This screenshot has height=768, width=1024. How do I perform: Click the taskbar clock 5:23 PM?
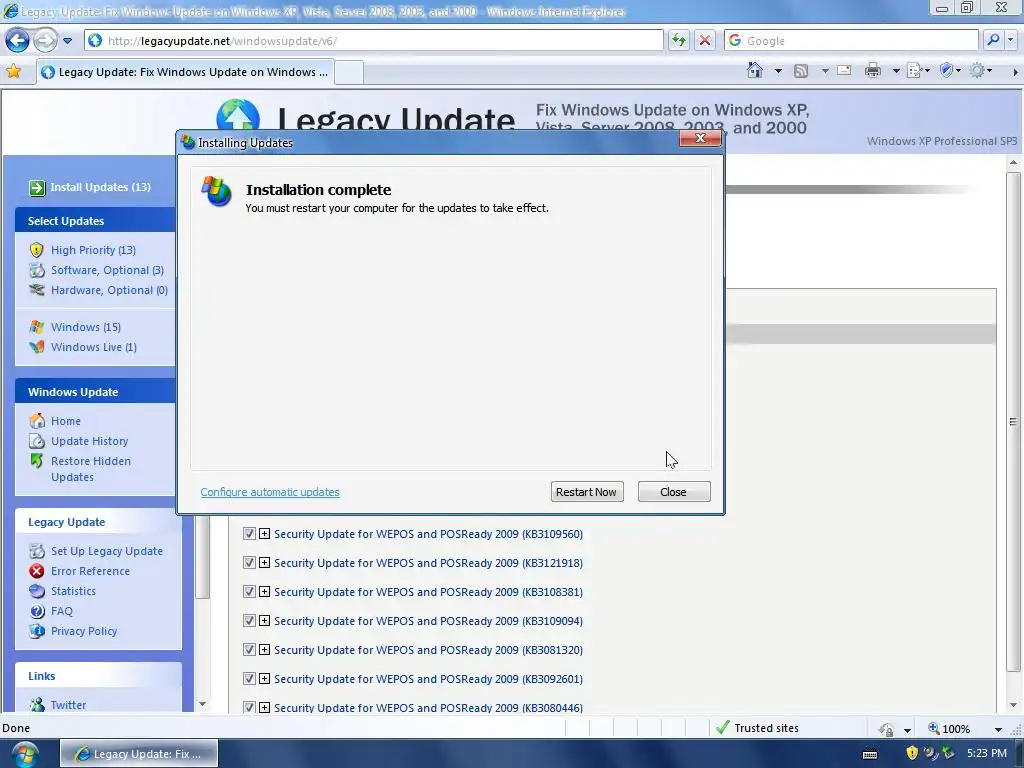click(x=987, y=754)
